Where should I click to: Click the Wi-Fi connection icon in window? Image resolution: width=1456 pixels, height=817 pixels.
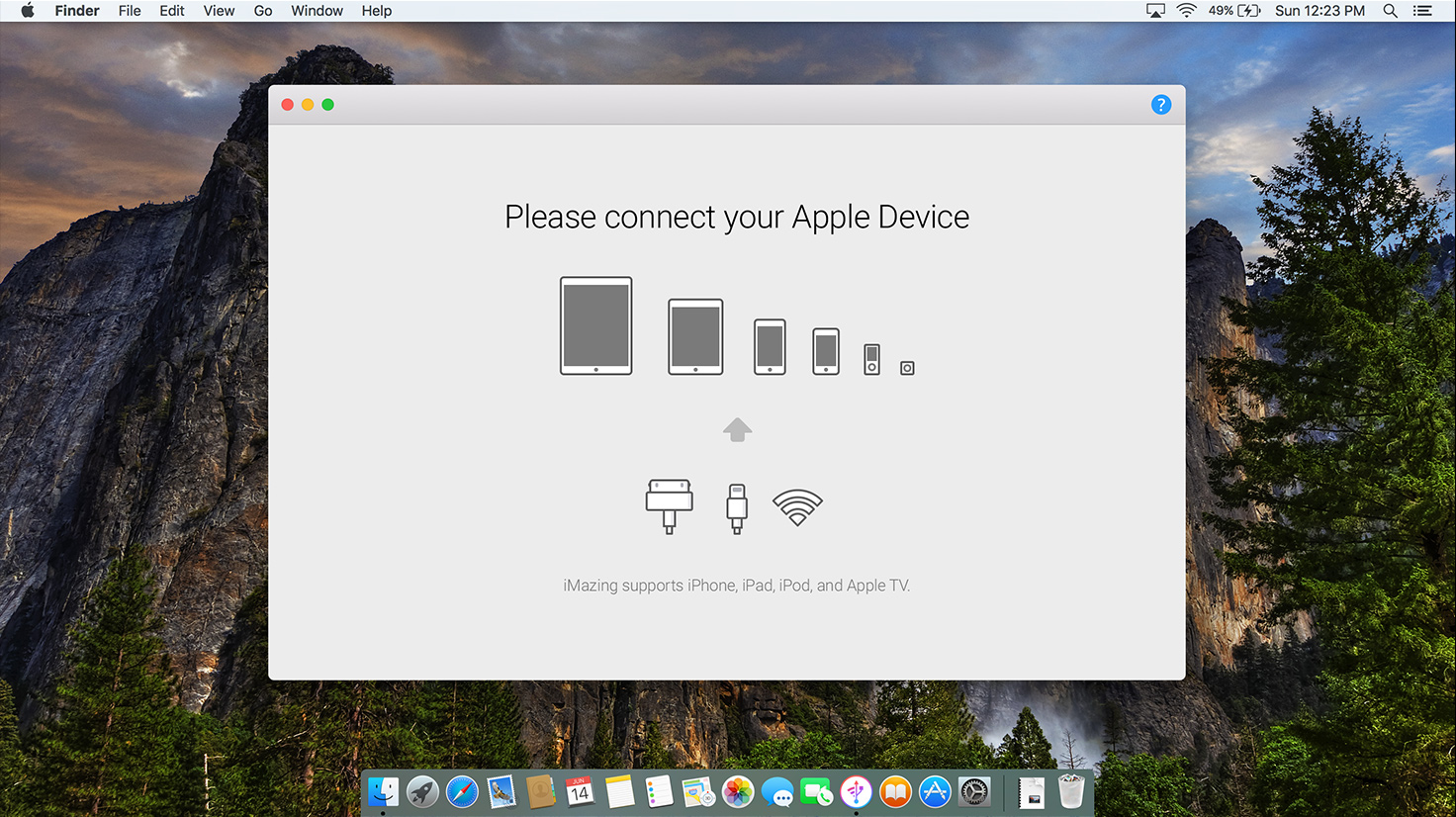pyautogui.click(x=797, y=506)
